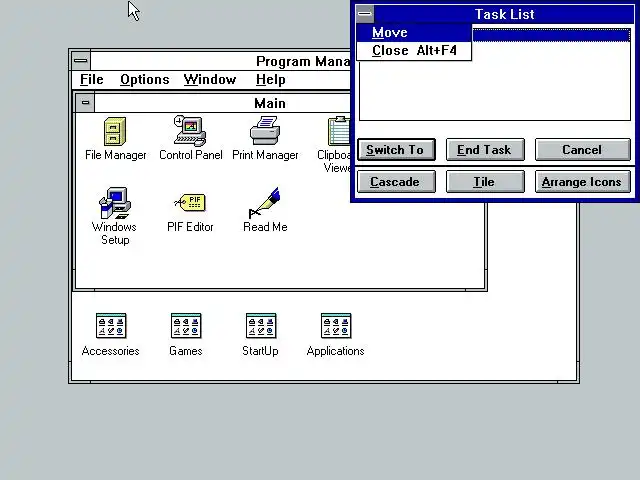Open the Windows Setup icon
Image resolution: width=640 pixels, height=480 pixels.
(x=115, y=203)
